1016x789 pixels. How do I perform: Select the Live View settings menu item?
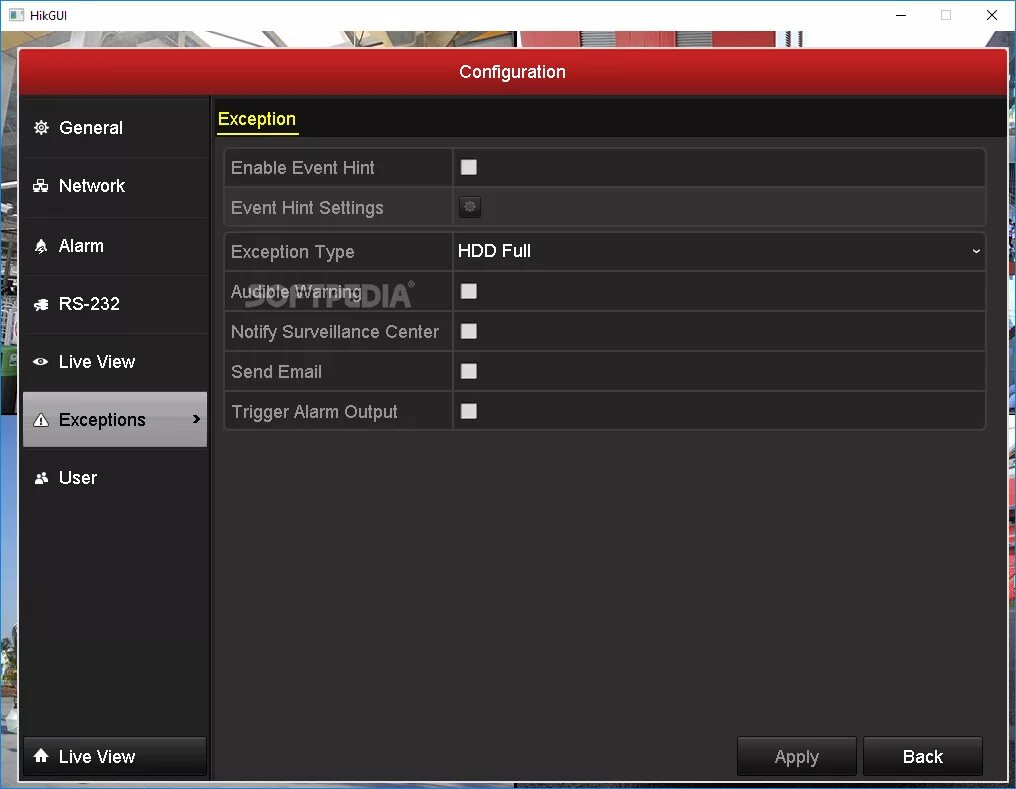point(115,361)
